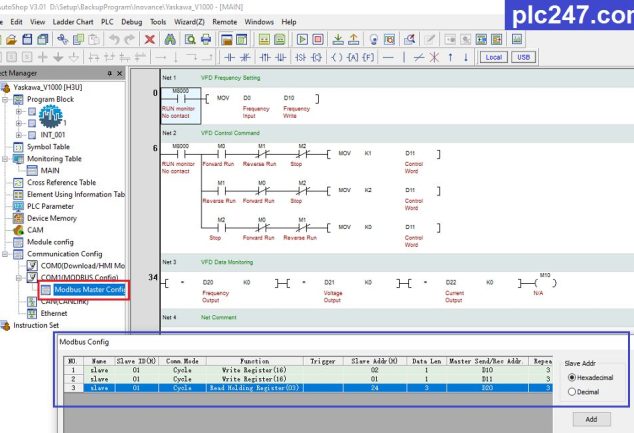Image resolution: width=634 pixels, height=433 pixels.
Task: Insert a falling edge contact
Action: point(281,57)
